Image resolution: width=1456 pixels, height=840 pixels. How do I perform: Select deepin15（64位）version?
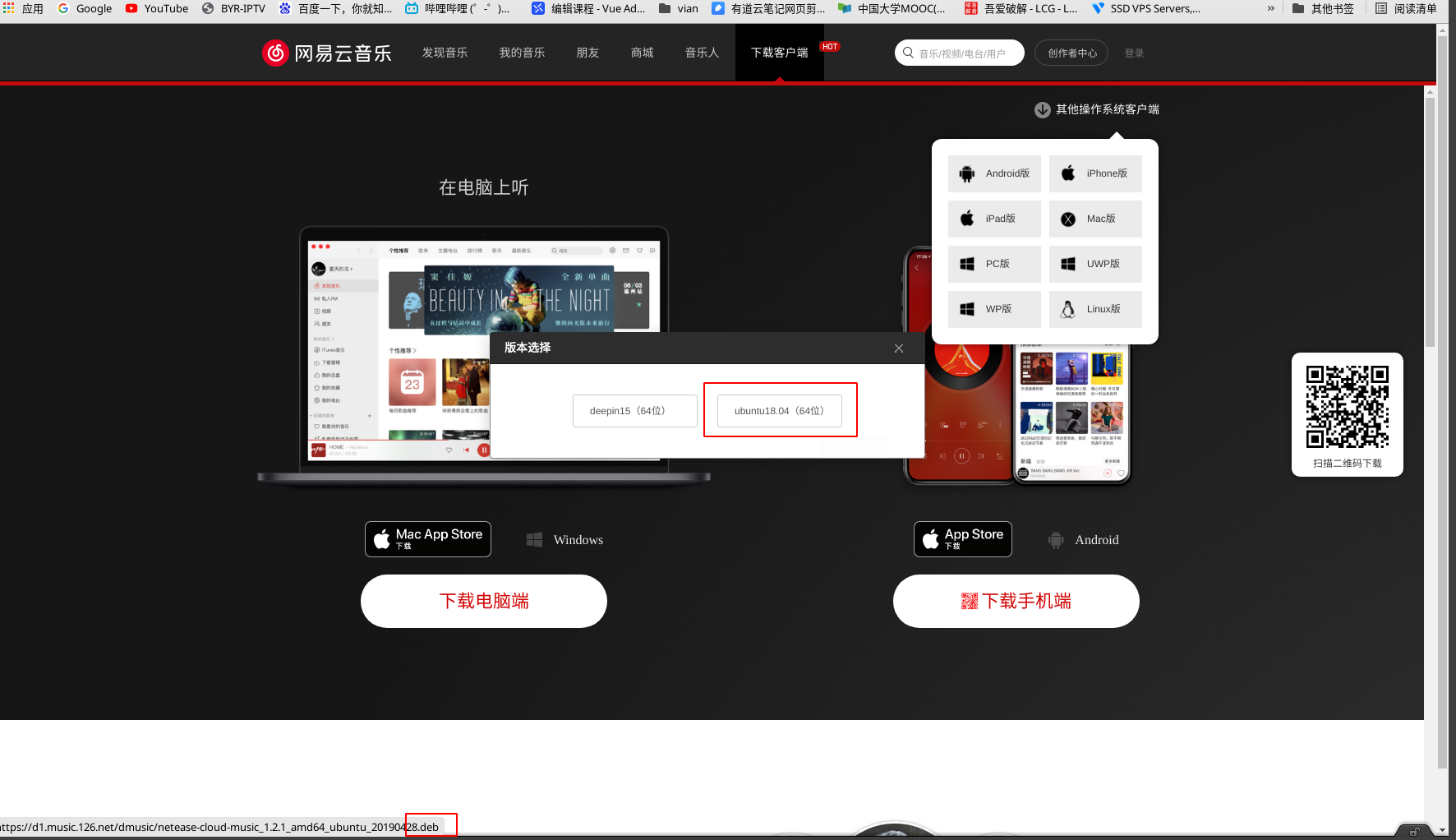click(x=634, y=410)
